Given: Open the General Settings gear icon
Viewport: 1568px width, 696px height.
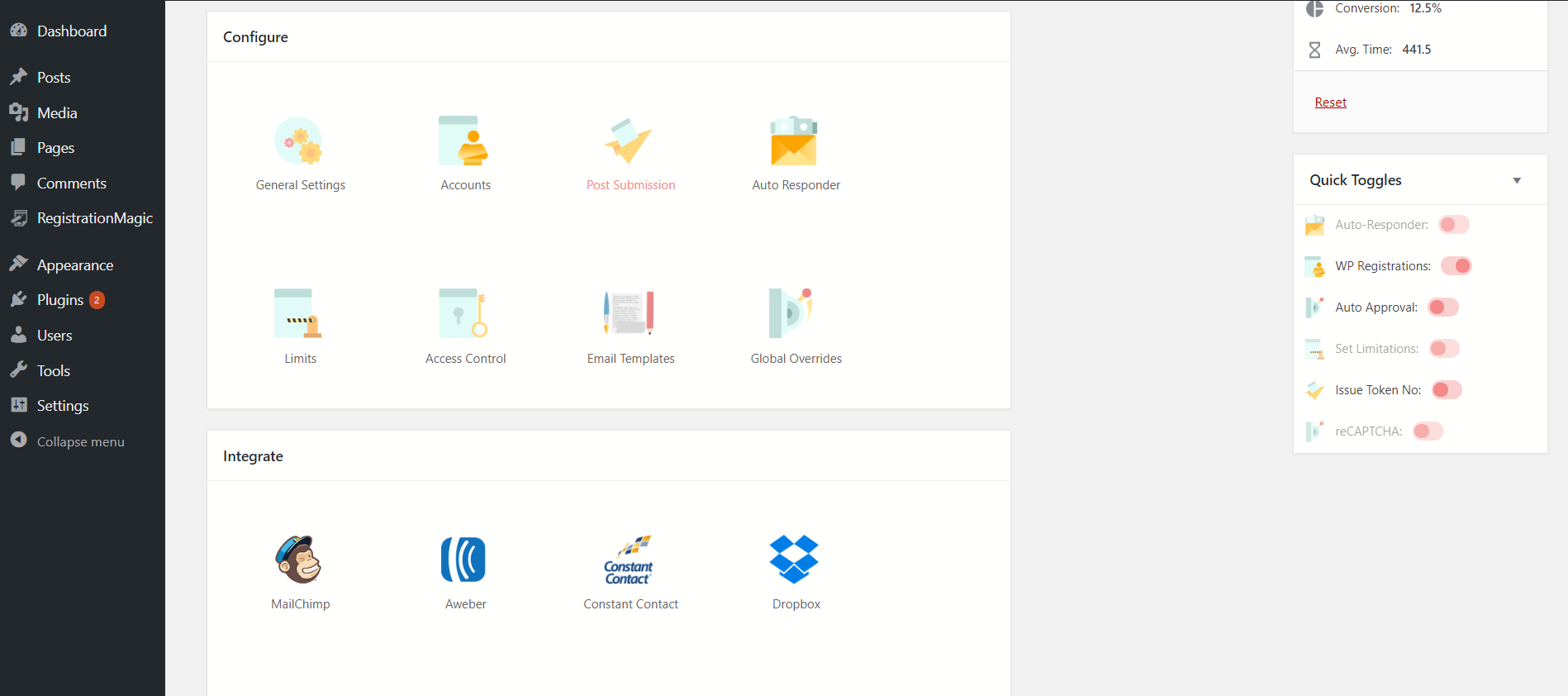Looking at the screenshot, I should pyautogui.click(x=298, y=141).
